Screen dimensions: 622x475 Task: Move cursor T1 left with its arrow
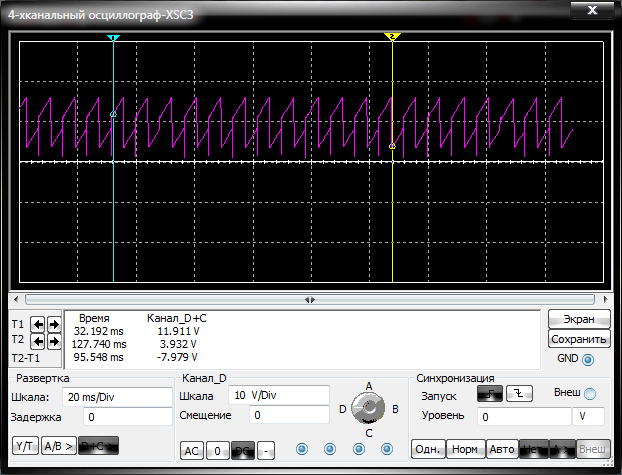[x=38, y=325]
